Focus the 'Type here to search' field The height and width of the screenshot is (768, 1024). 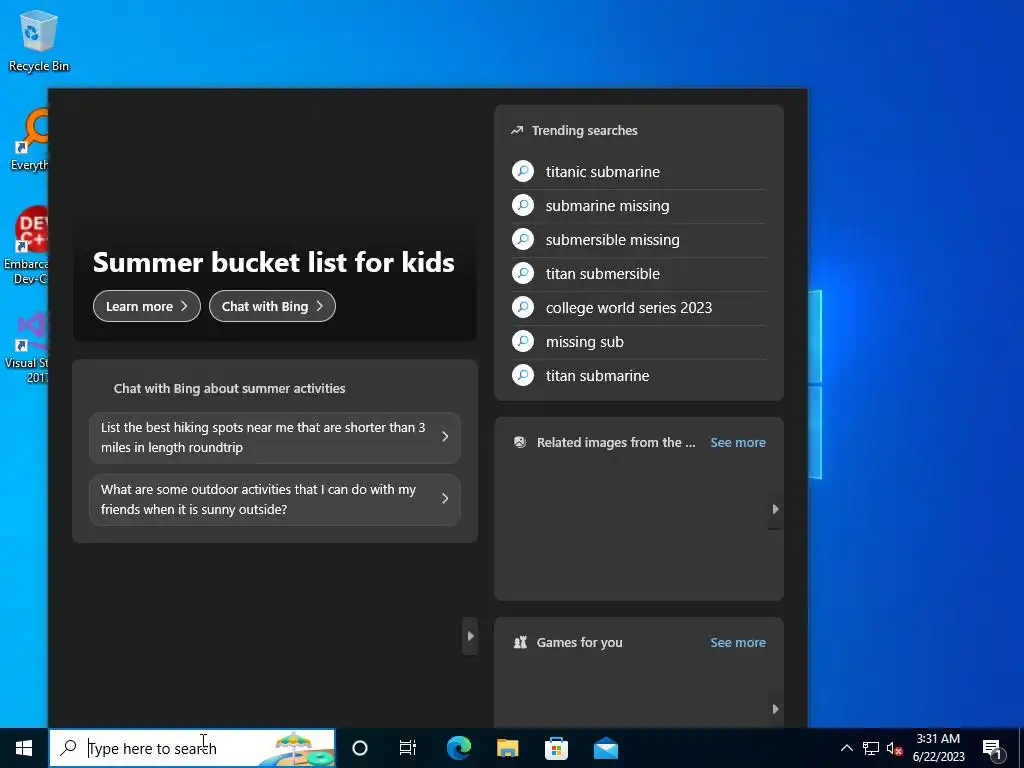click(192, 748)
